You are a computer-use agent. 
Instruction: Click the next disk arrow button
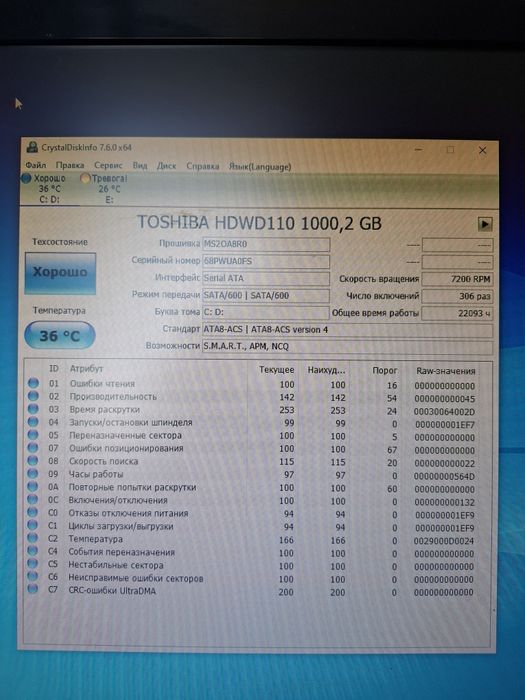point(485,224)
